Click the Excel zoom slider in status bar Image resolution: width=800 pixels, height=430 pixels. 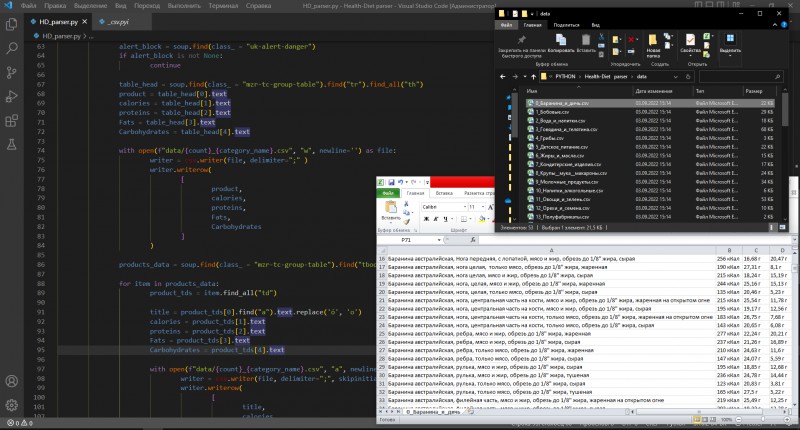pos(764,419)
